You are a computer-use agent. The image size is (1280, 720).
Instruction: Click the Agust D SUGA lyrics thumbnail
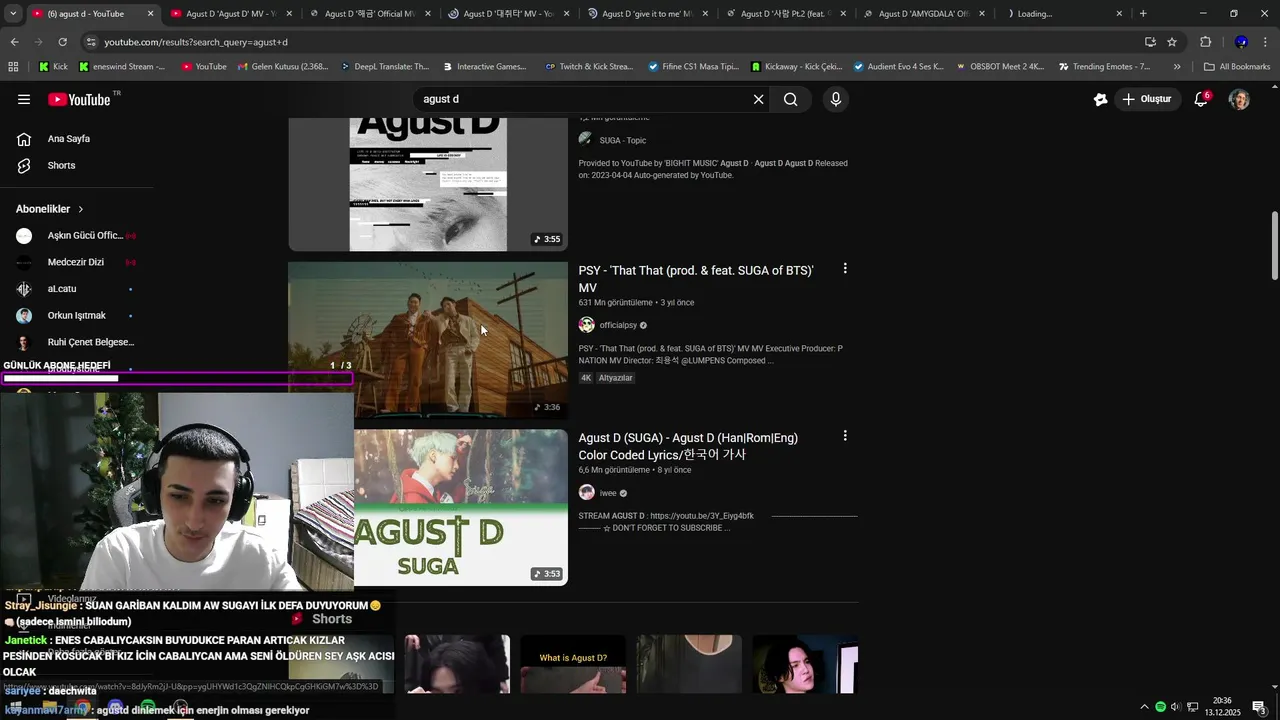460,507
